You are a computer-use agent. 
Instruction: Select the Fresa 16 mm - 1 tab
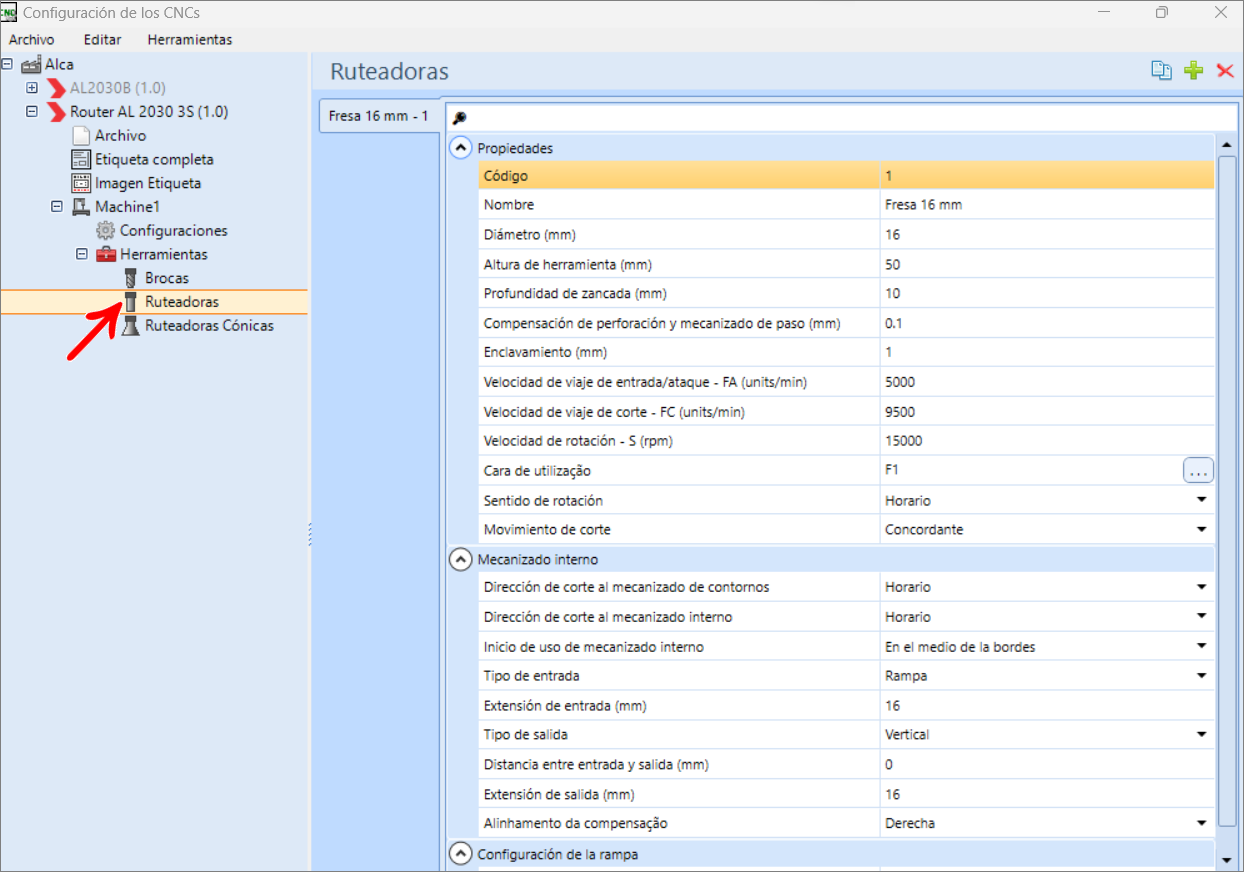tap(378, 116)
